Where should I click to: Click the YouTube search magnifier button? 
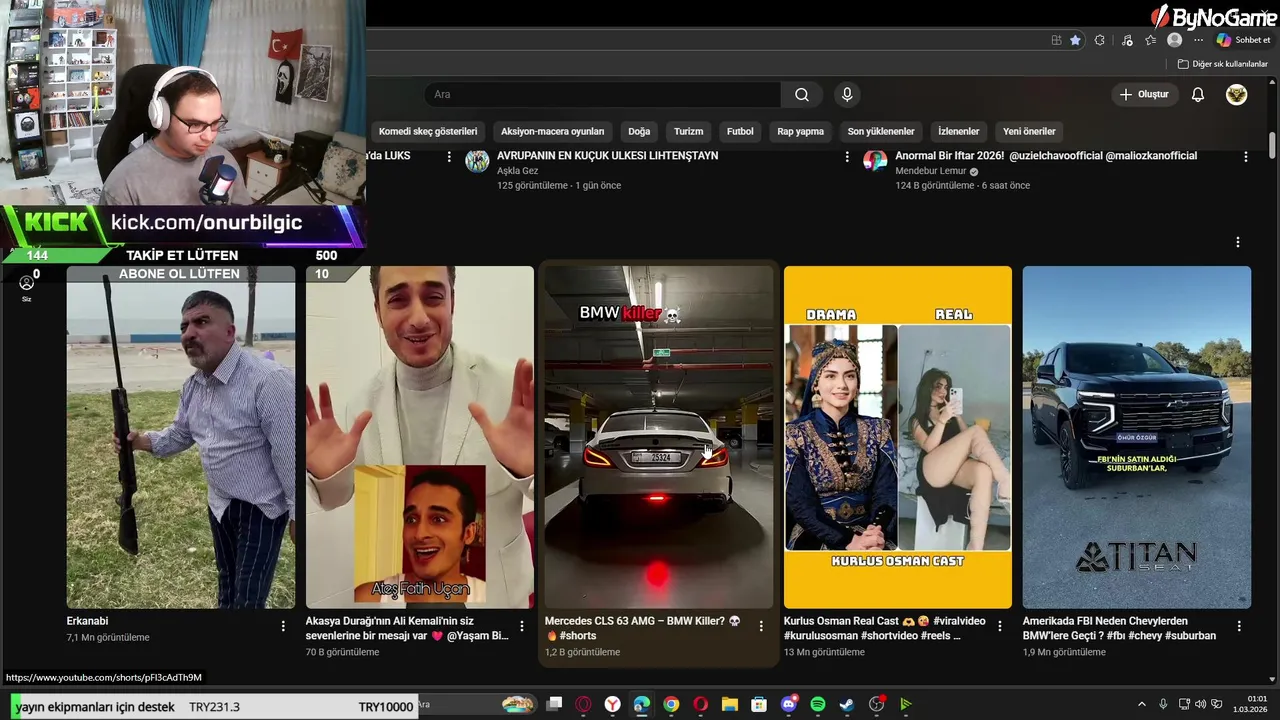click(x=802, y=95)
